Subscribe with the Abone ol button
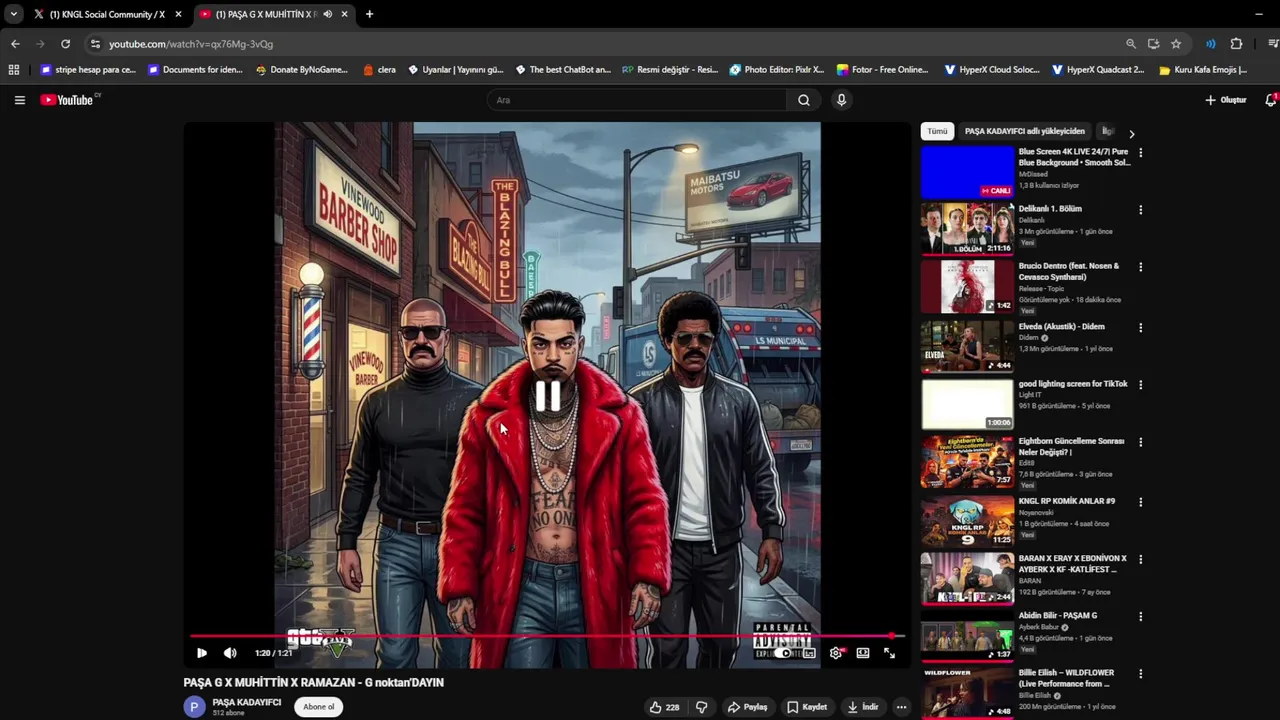Image resolution: width=1280 pixels, height=720 pixels. [x=319, y=707]
